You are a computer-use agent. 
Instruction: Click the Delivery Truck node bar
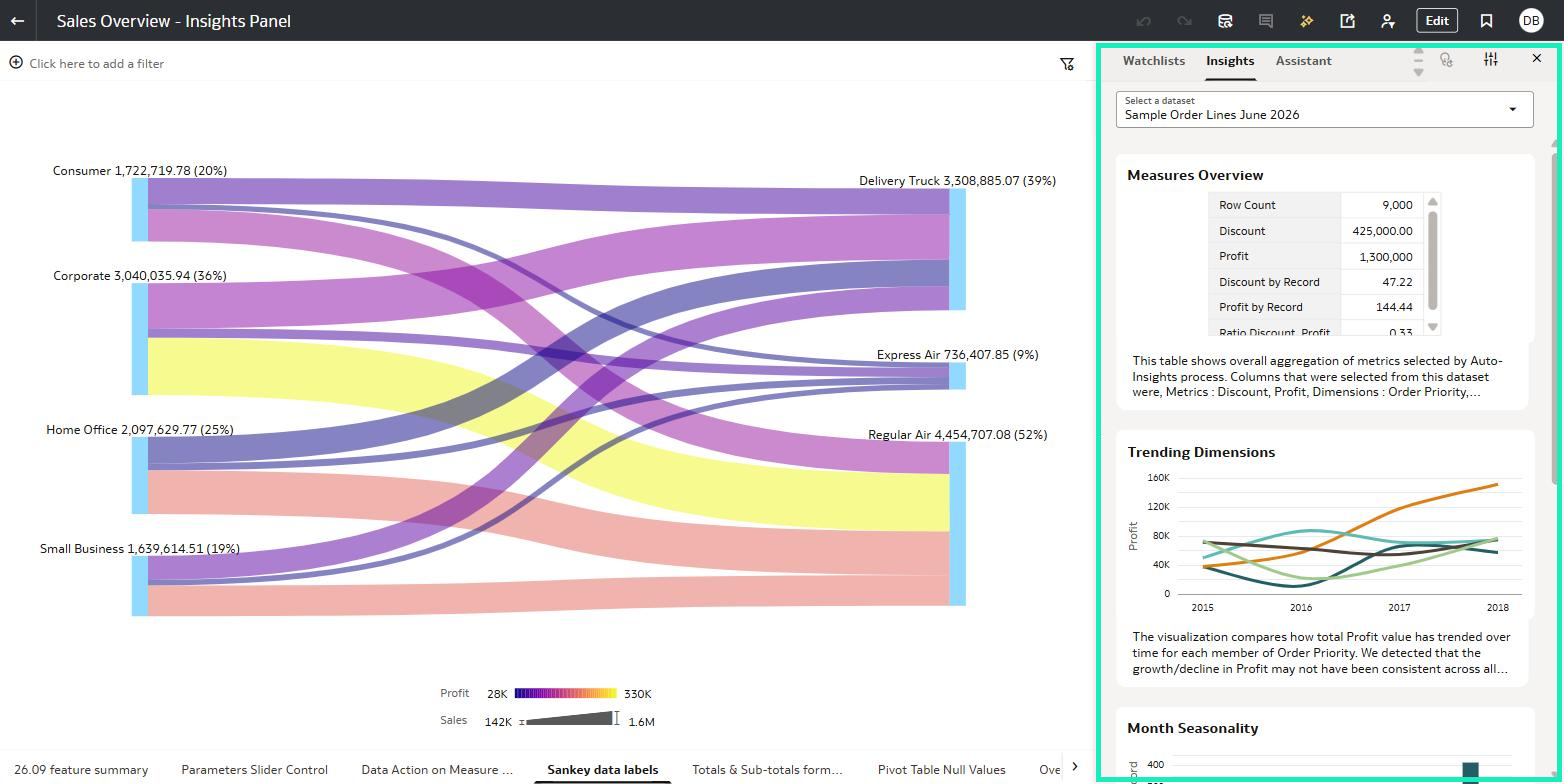[958, 249]
